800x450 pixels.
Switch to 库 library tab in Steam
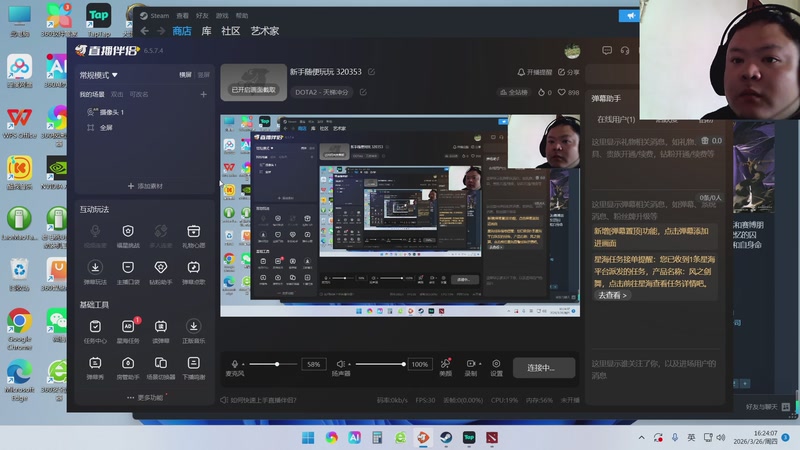(x=206, y=31)
